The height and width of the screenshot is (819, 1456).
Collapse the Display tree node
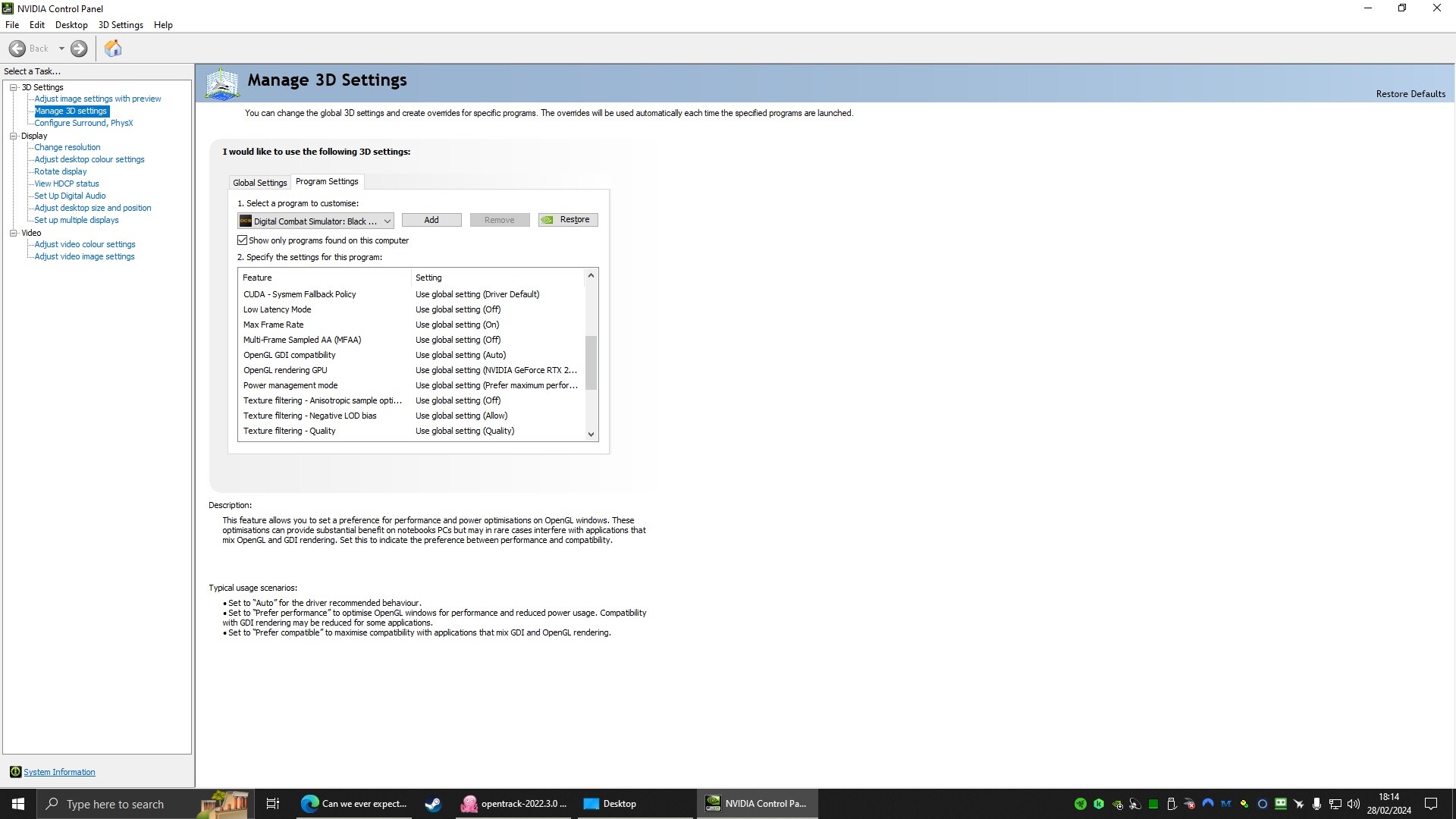pos(13,136)
